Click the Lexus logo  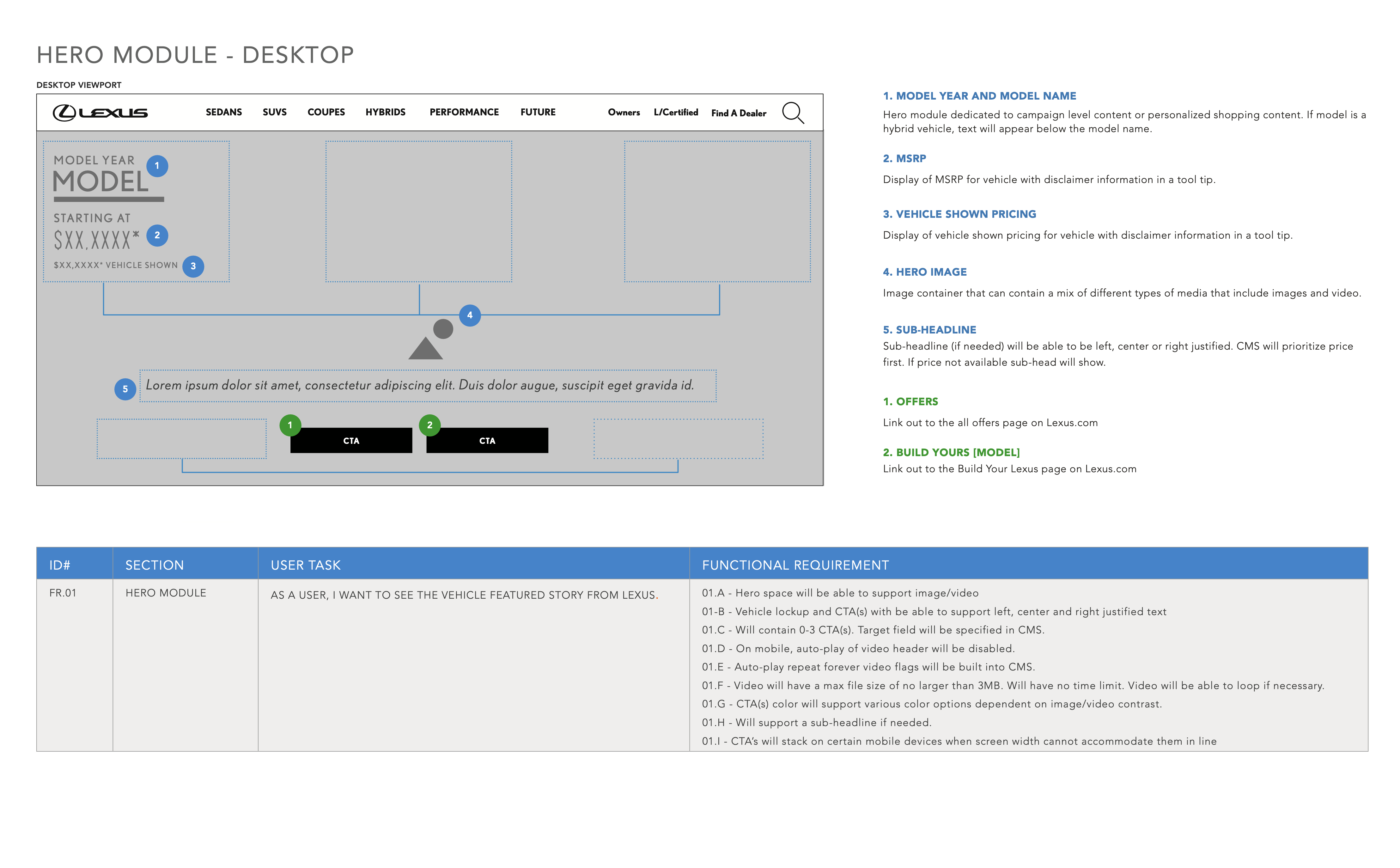pos(100,113)
